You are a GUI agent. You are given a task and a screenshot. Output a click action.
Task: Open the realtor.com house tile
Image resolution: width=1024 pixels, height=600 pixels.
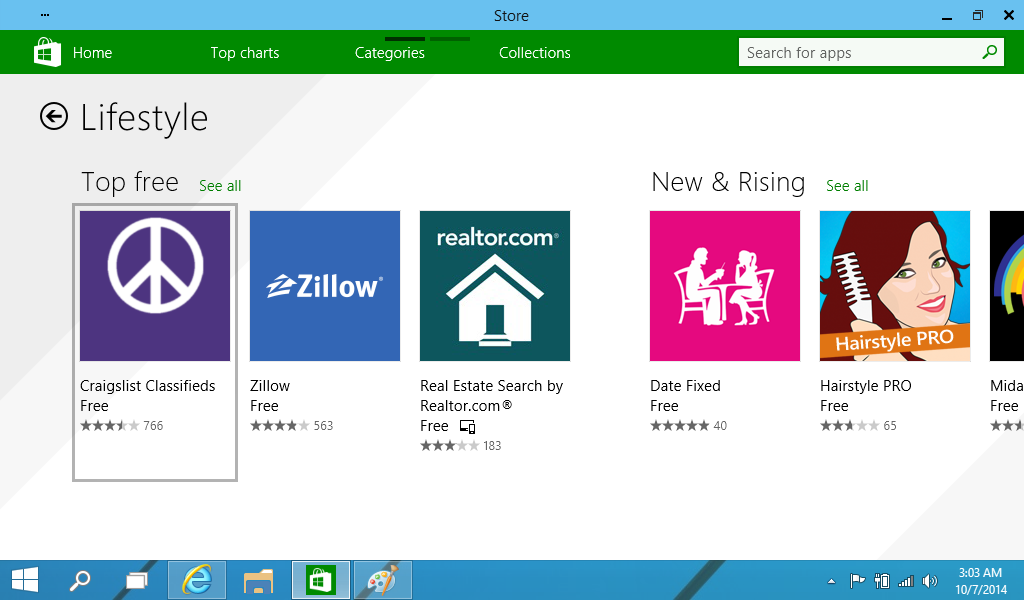click(495, 285)
